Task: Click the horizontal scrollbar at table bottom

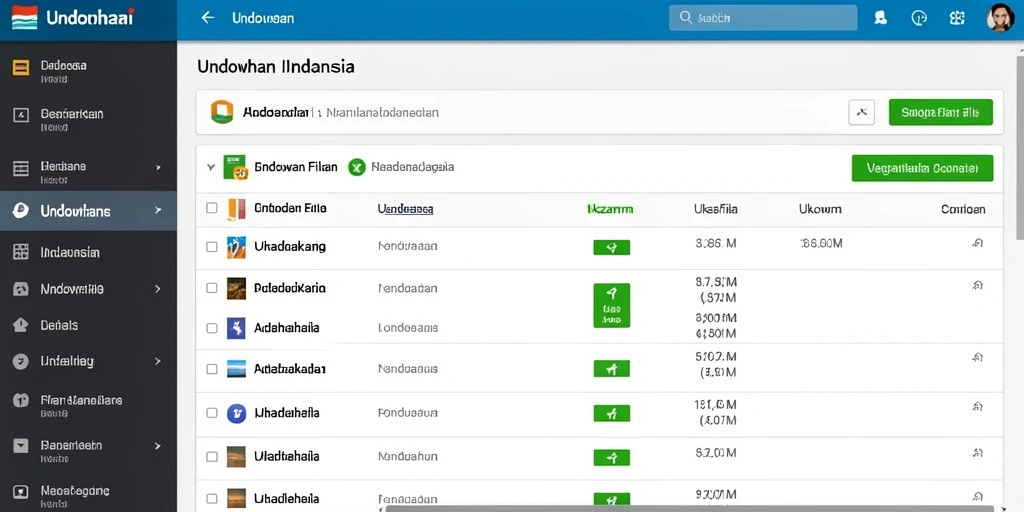Action: pos(690,508)
